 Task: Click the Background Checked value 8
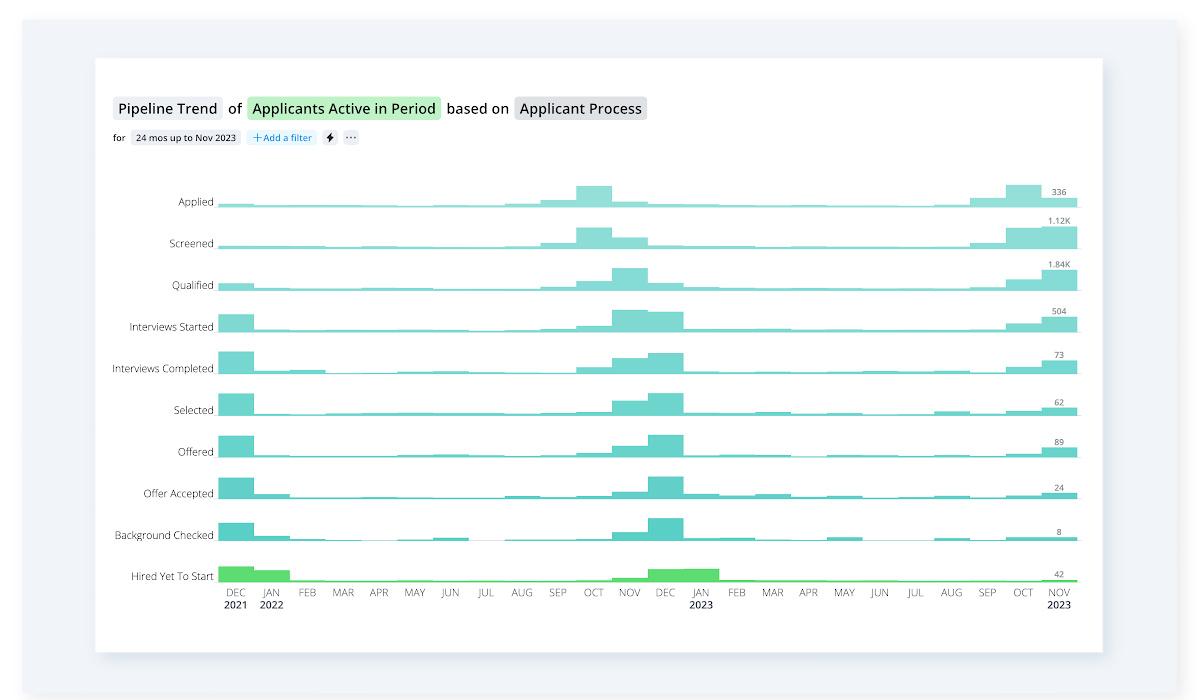click(1059, 532)
